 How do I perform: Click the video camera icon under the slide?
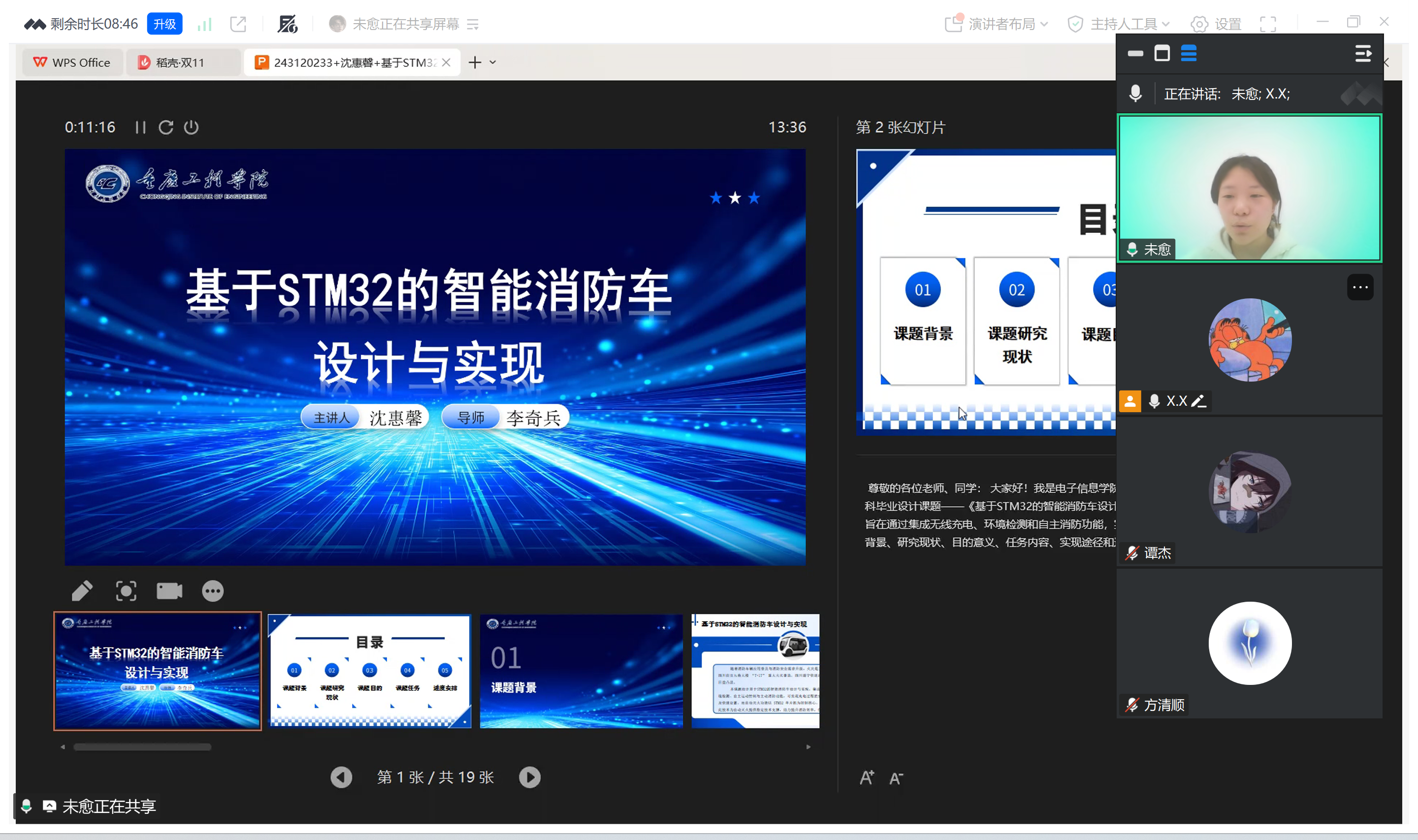point(169,591)
